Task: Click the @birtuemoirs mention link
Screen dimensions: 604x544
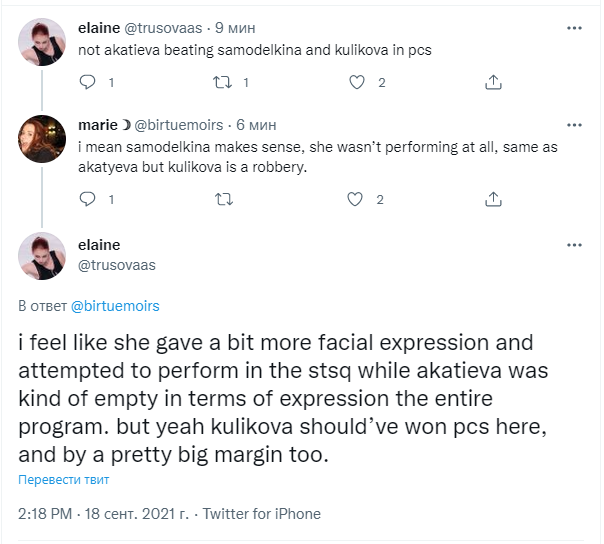Action: point(115,305)
